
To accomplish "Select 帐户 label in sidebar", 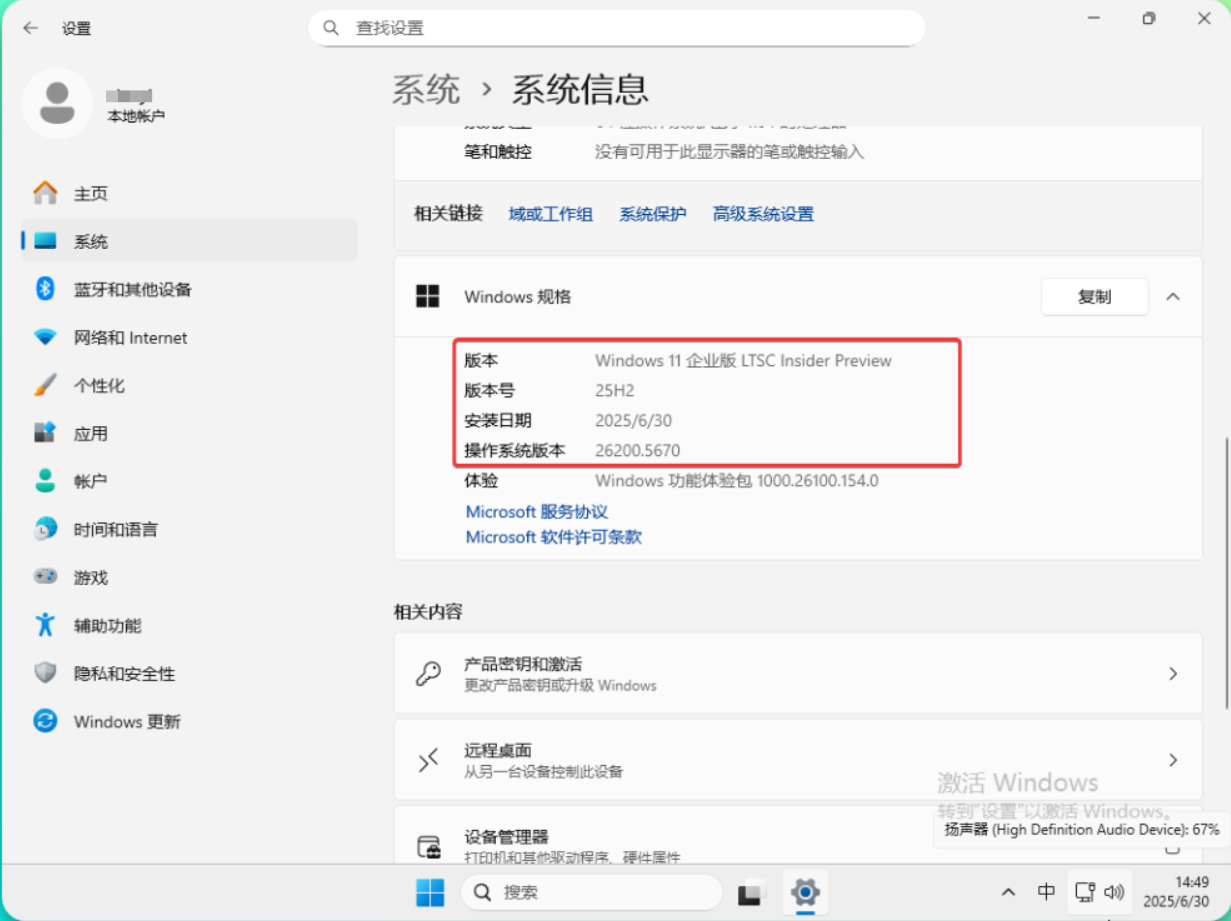I will 91,482.
